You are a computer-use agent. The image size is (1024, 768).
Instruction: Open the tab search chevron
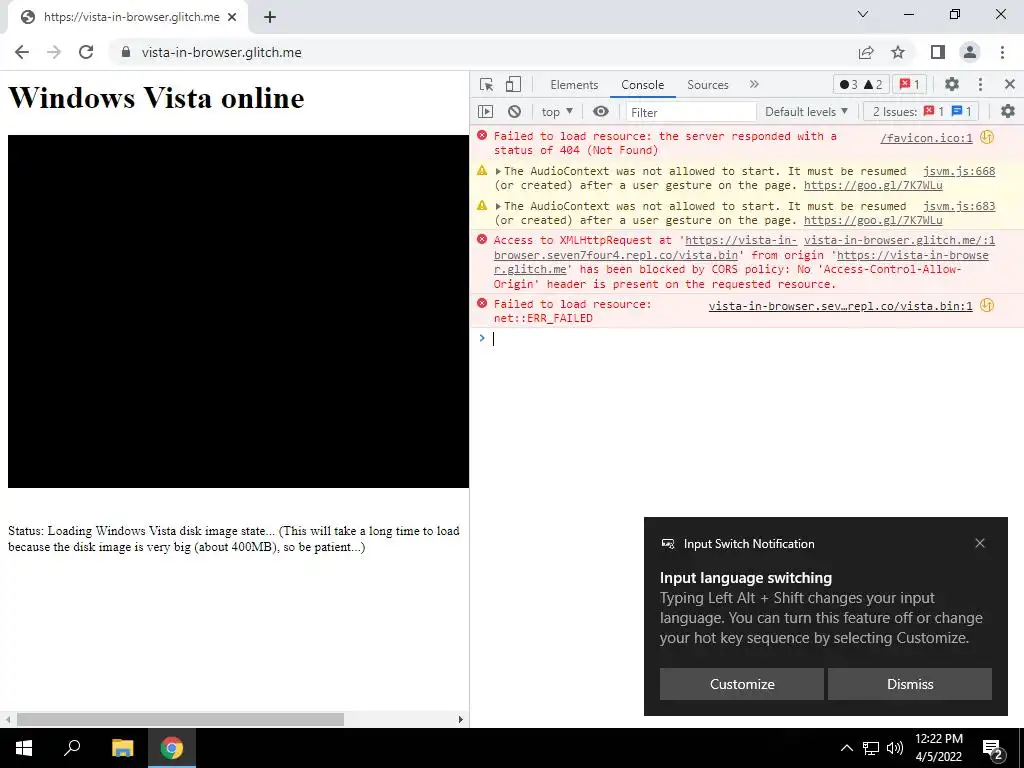click(863, 14)
